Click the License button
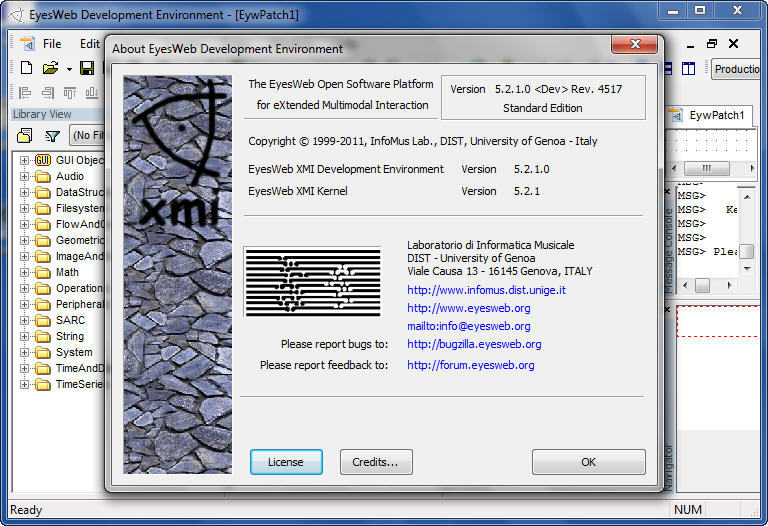 coord(286,462)
